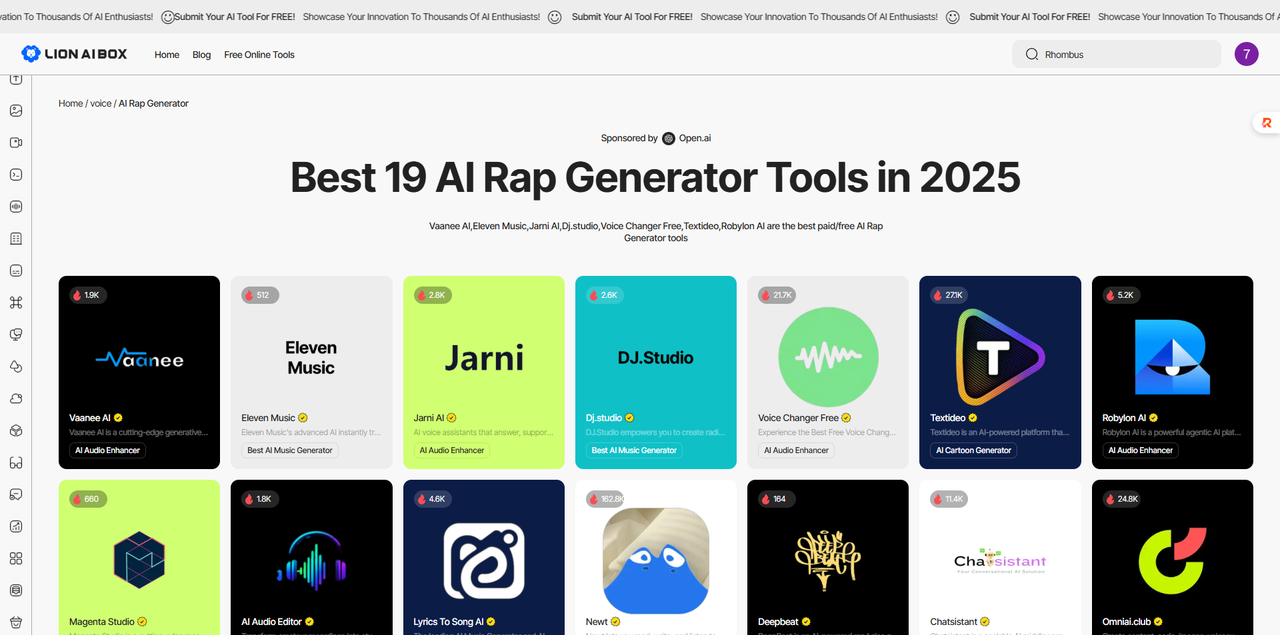The image size is (1280, 635).
Task: Open the building/business category in the sidebar
Action: [16, 239]
